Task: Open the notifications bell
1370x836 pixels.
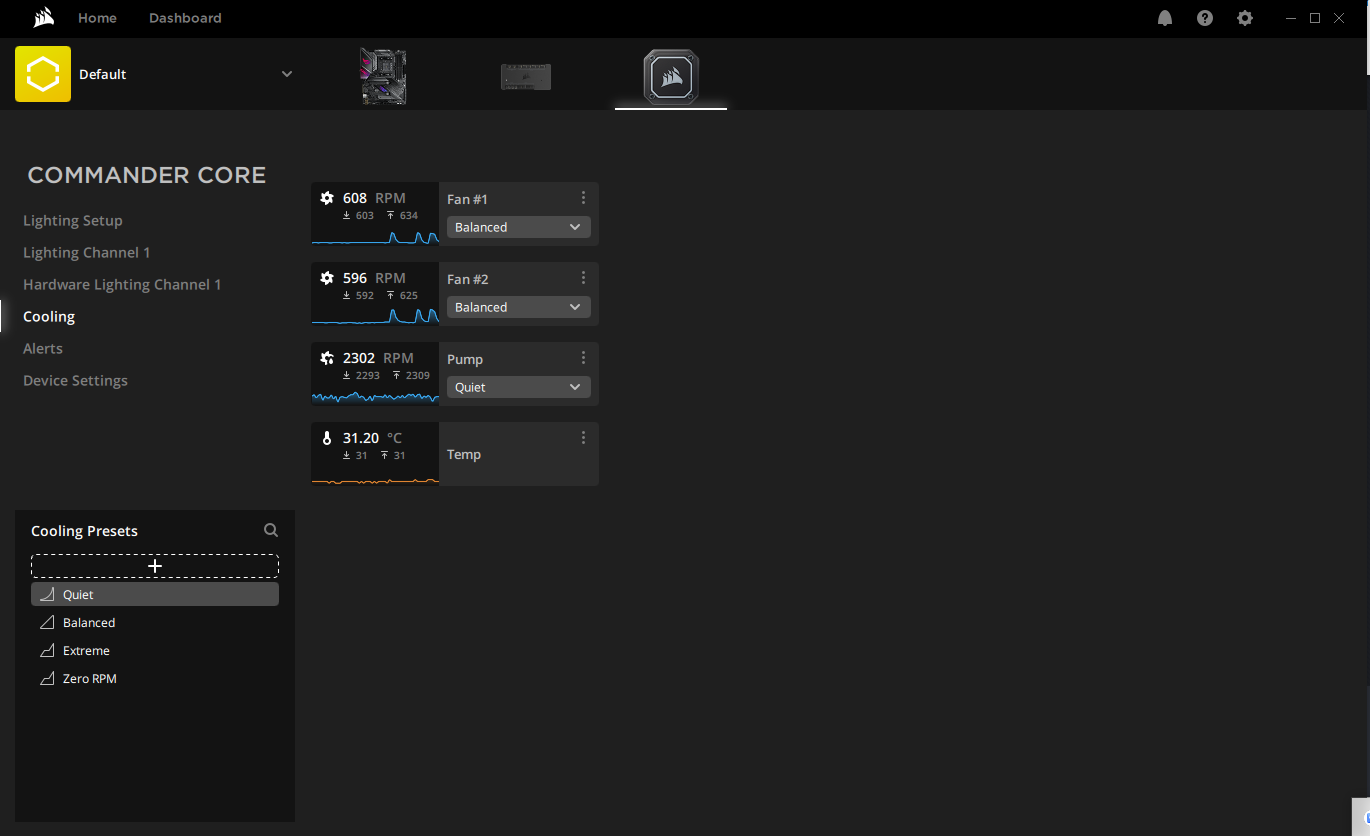Action: (1165, 18)
